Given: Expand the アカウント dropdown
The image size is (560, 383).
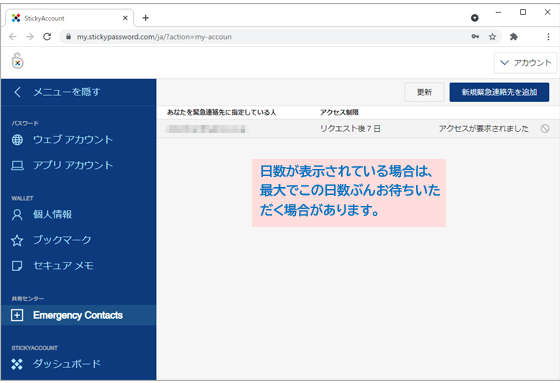Looking at the screenshot, I should point(525,63).
